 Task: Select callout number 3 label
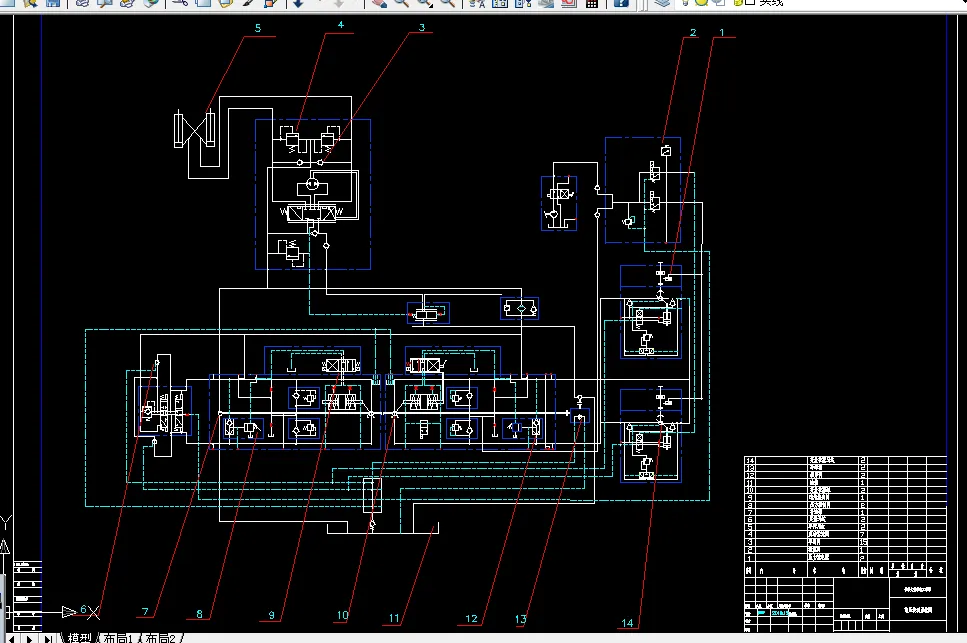[422, 27]
